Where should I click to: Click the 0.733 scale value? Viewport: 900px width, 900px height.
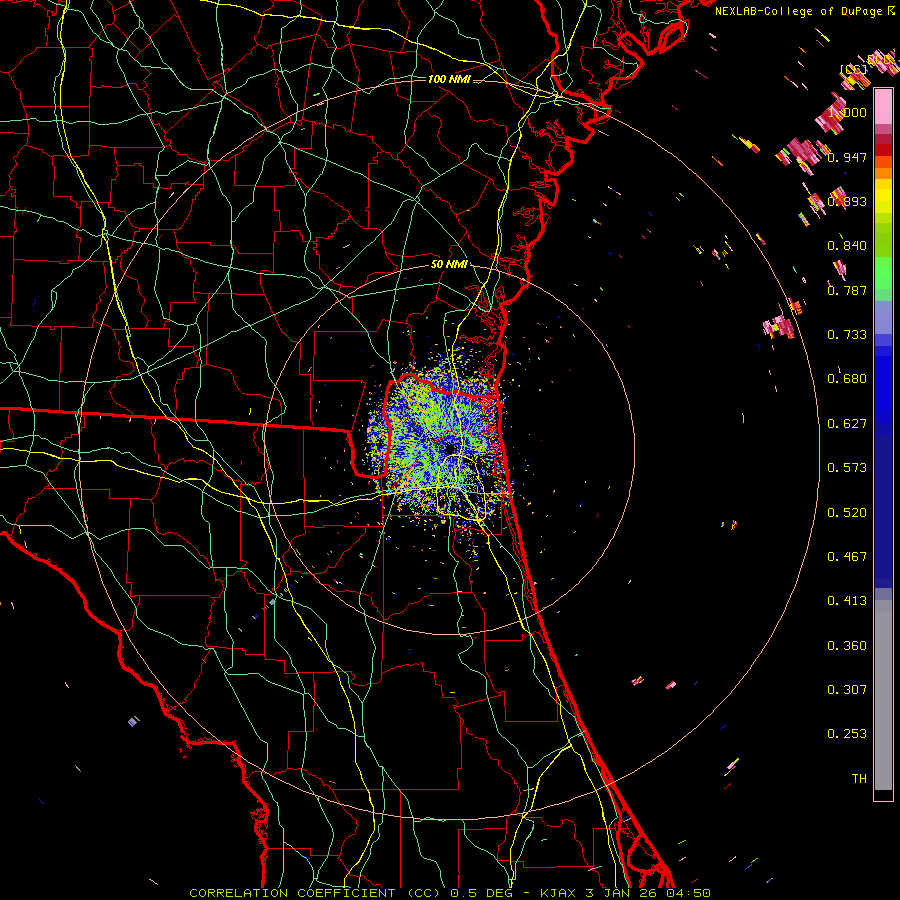(x=847, y=335)
